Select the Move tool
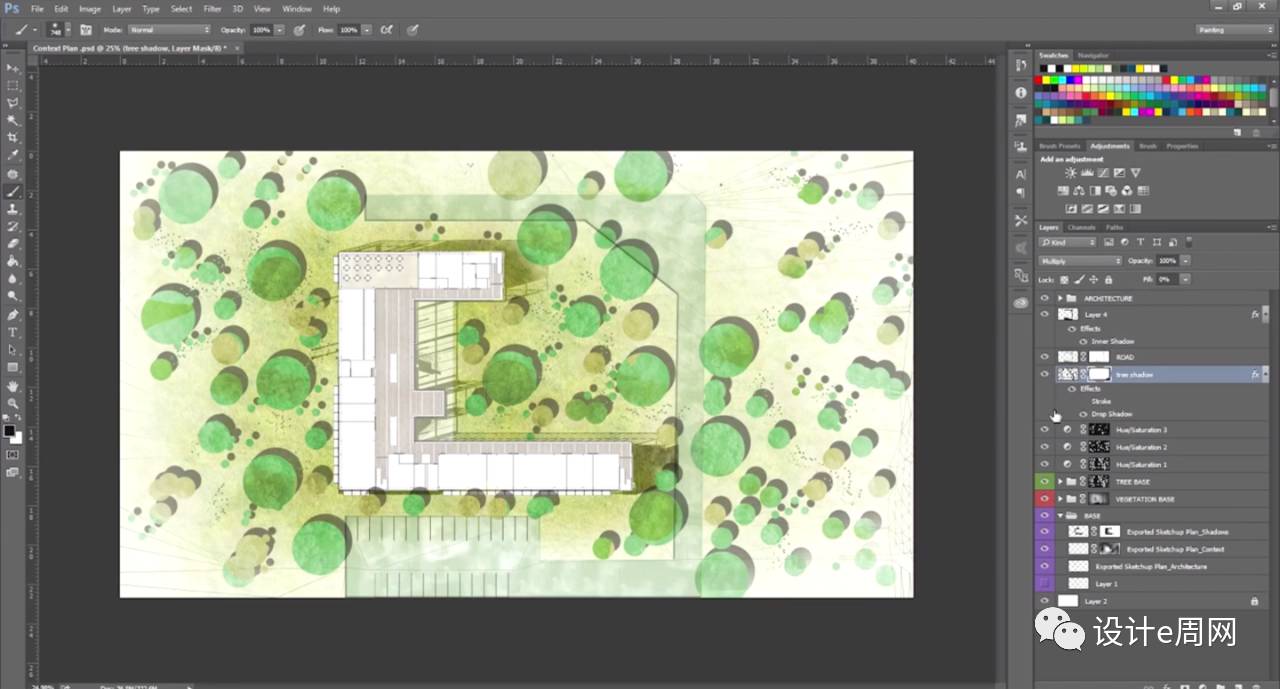The height and width of the screenshot is (689, 1280). [13, 67]
